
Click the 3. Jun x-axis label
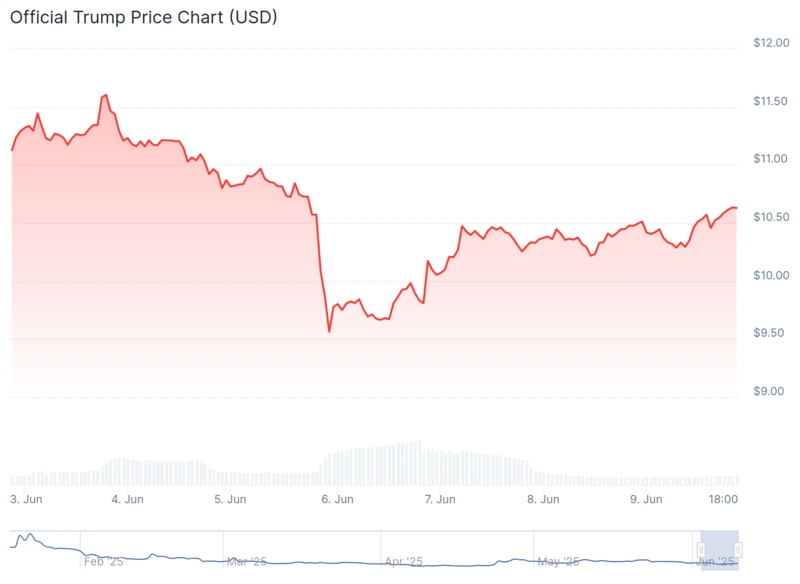pyautogui.click(x=25, y=499)
